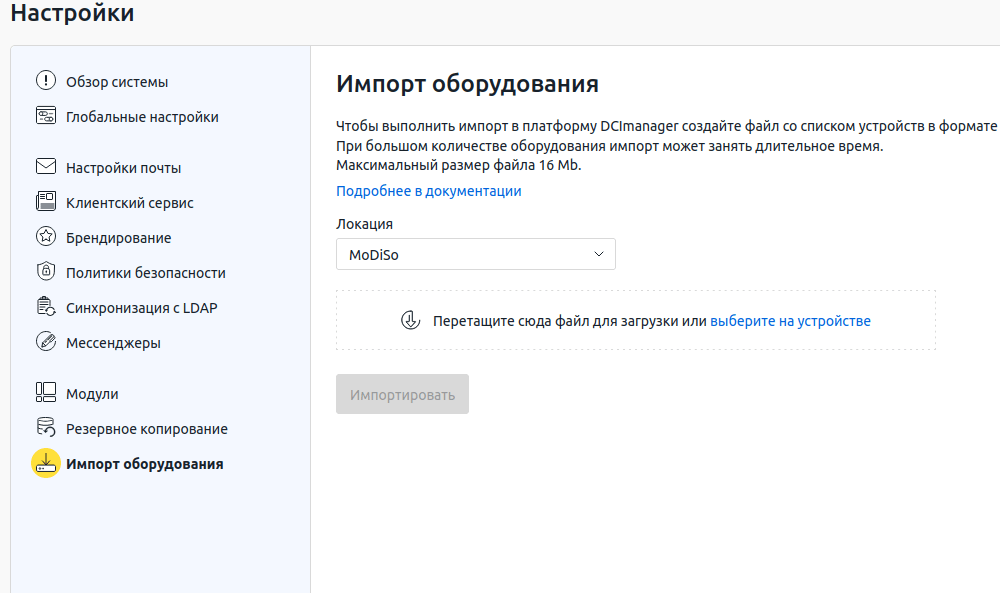The height and width of the screenshot is (593, 1000).
Task: Open the Подробнее в документации link
Action: tap(428, 191)
